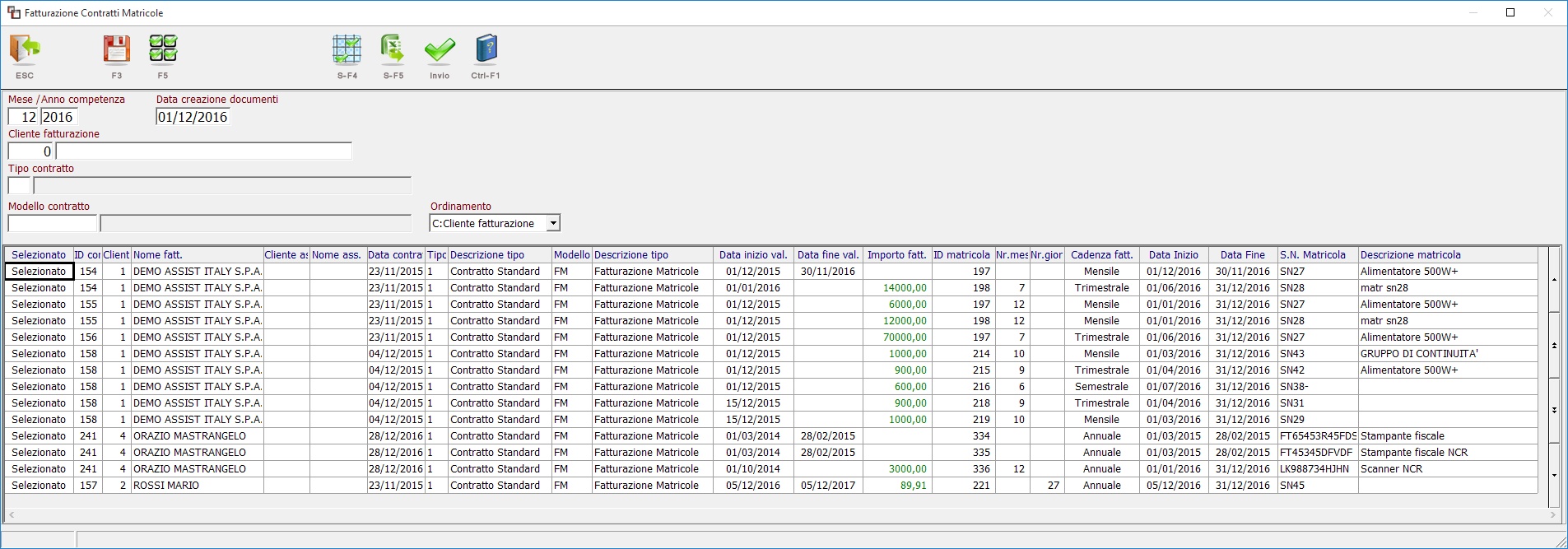
Task: Click the serial number LK988734HJHN cell
Action: (1318, 469)
